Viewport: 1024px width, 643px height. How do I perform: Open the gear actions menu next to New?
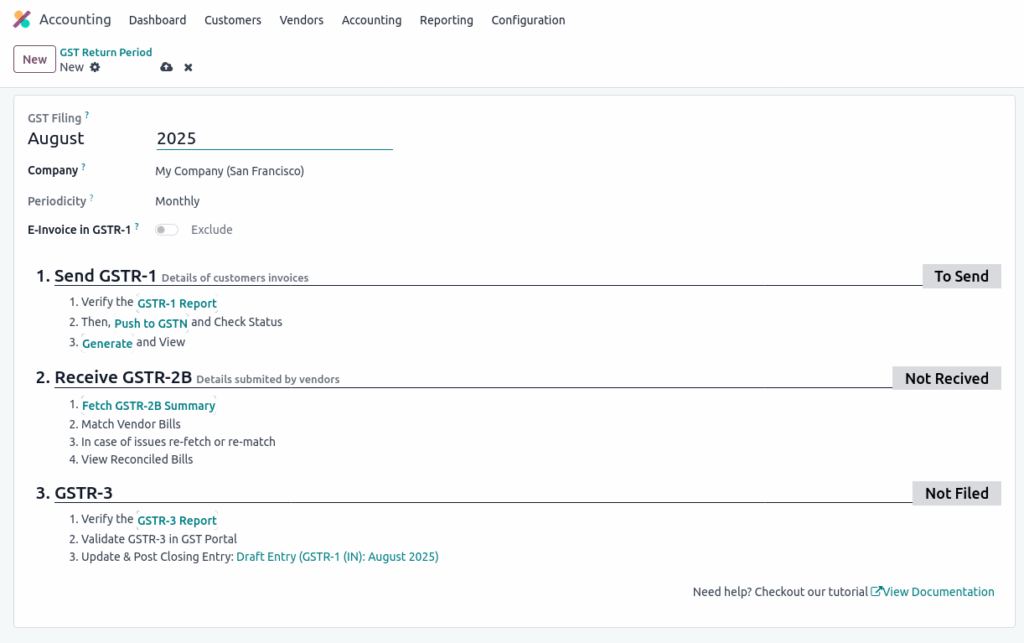click(95, 67)
